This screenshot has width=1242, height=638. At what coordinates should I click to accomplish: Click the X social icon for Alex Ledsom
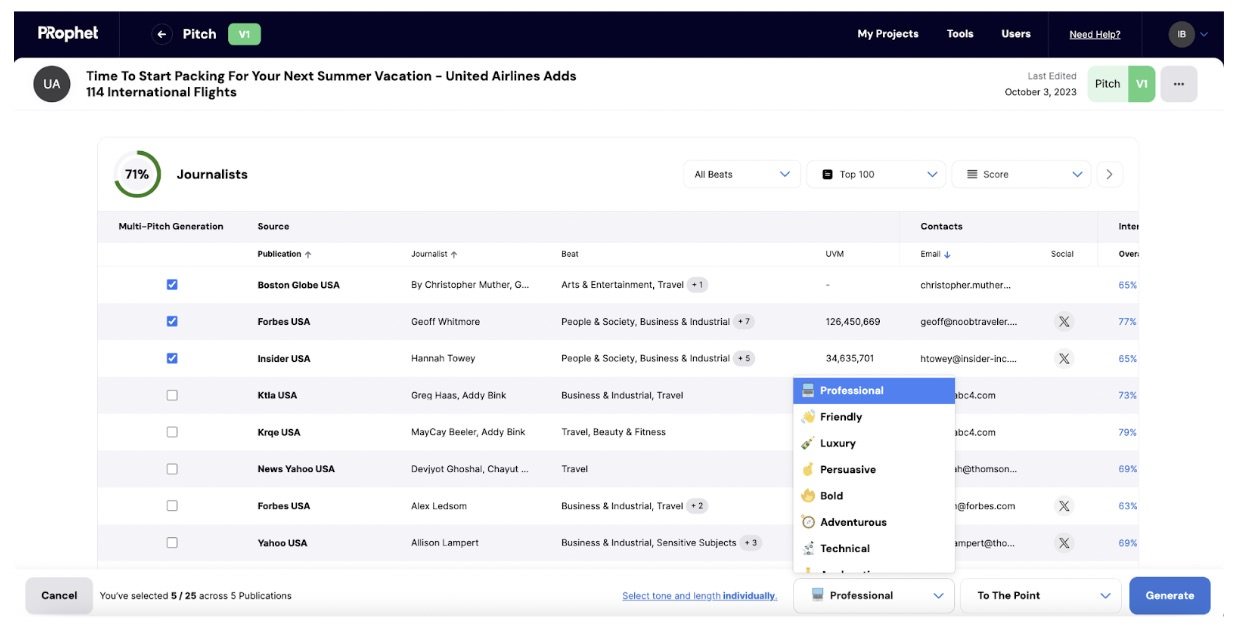1064,506
